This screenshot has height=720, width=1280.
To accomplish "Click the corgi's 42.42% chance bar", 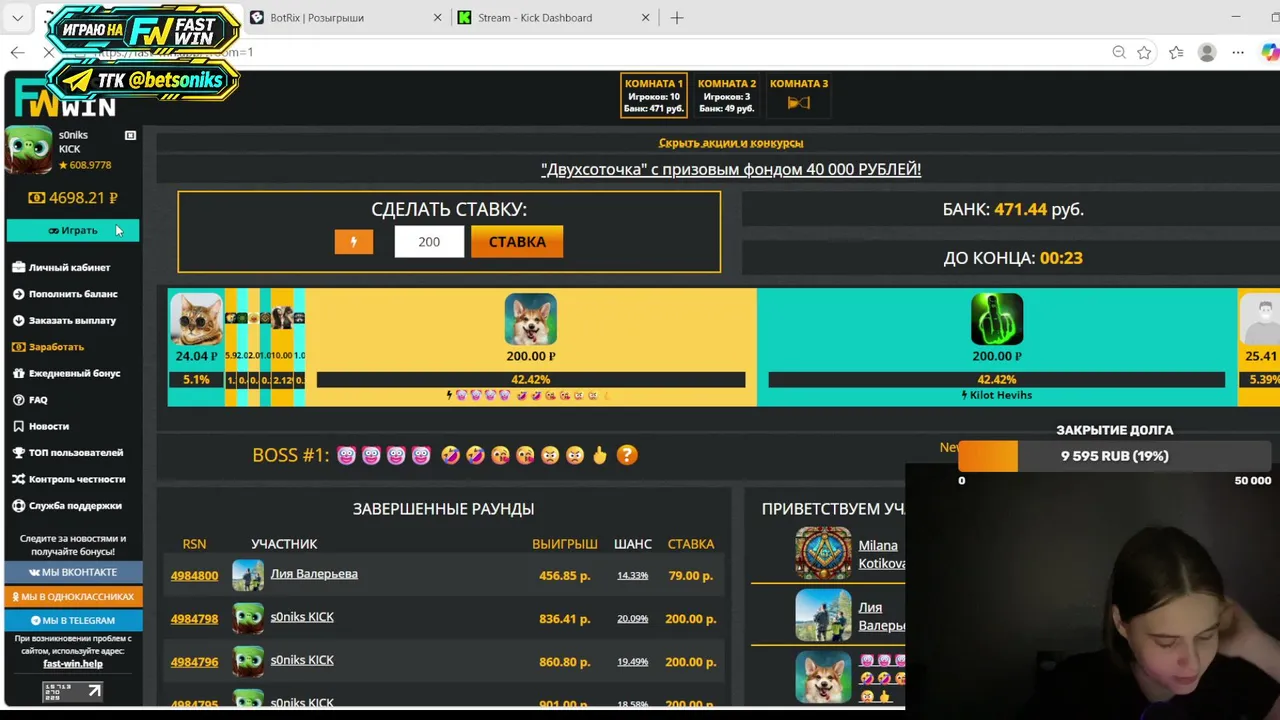I will [x=530, y=380].
